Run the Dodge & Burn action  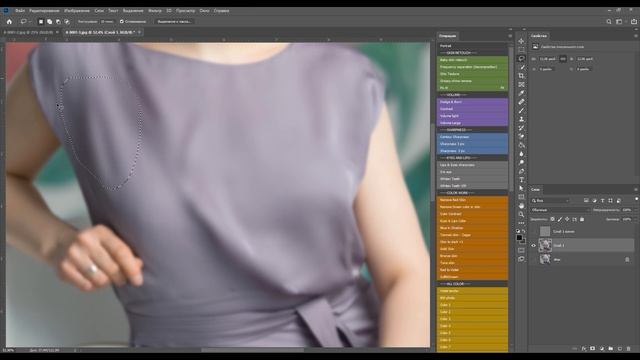click(x=472, y=102)
